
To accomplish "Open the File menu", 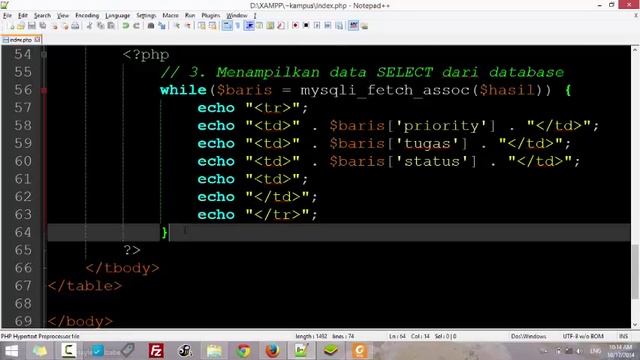I will (x=7, y=16).
